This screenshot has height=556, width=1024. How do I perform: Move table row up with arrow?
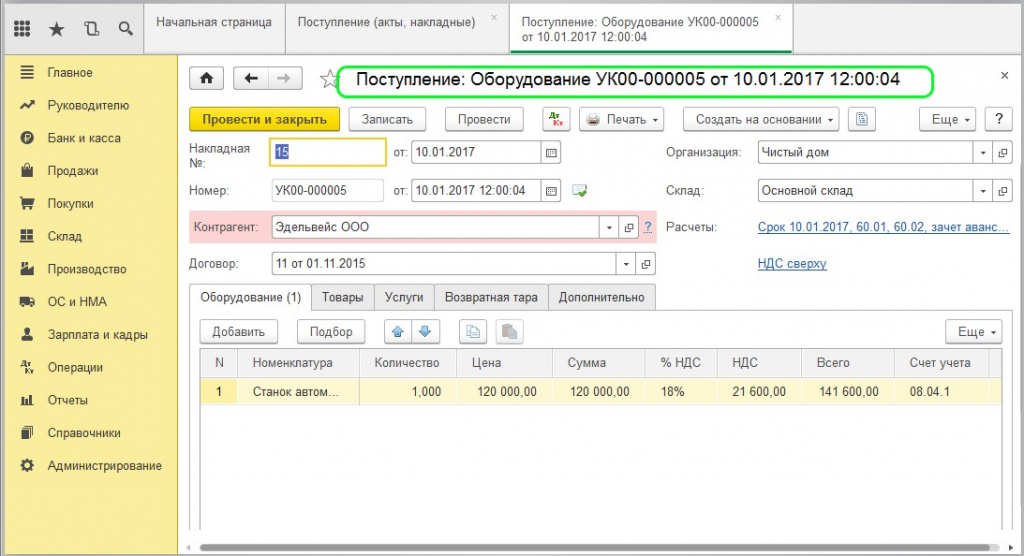click(397, 331)
